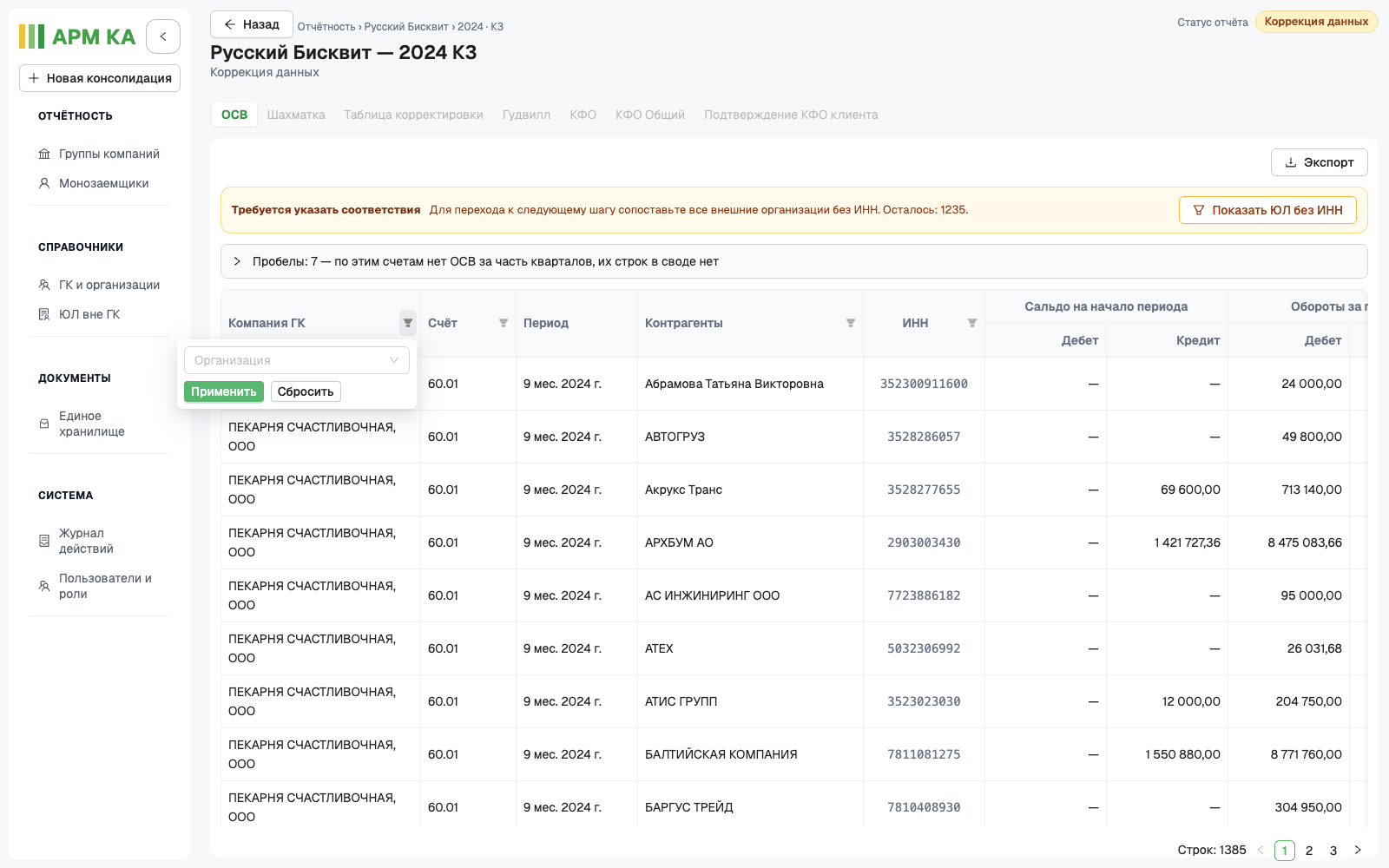Reset the filter with Сбросить
The height and width of the screenshot is (868, 1389).
pyautogui.click(x=306, y=391)
